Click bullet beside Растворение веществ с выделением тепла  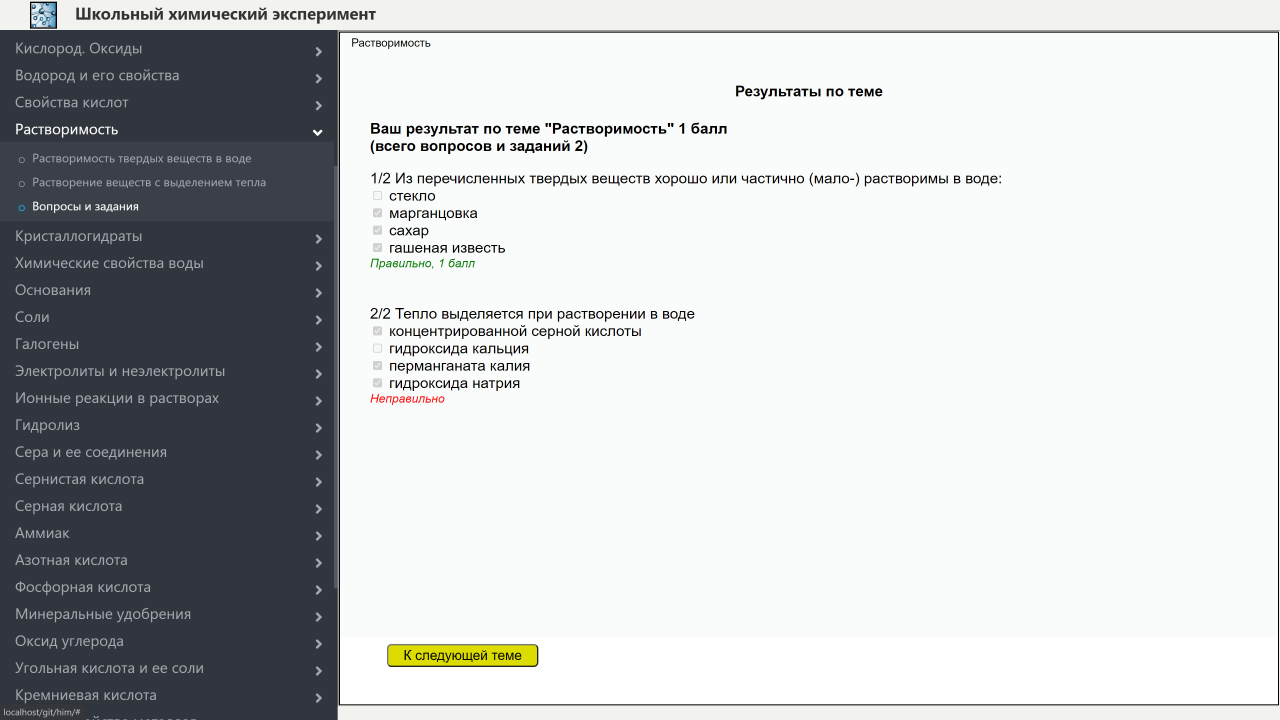point(22,183)
